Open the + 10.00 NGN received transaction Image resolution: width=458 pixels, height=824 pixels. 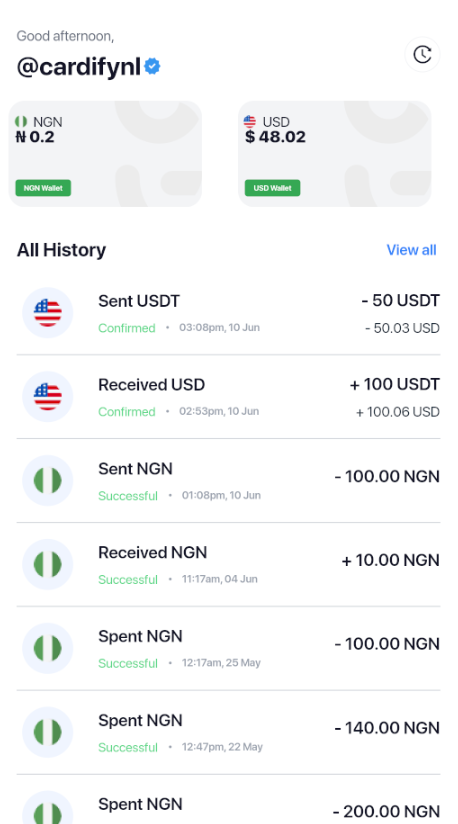point(228,564)
